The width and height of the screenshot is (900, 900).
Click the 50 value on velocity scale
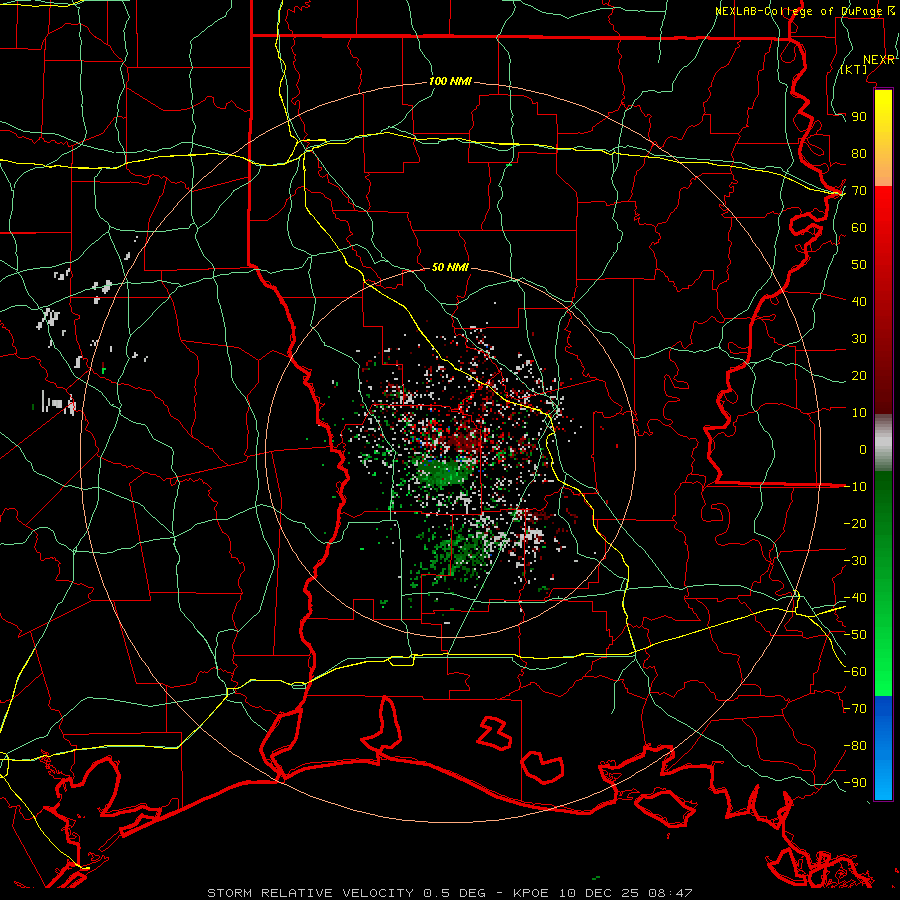pyautogui.click(x=859, y=265)
